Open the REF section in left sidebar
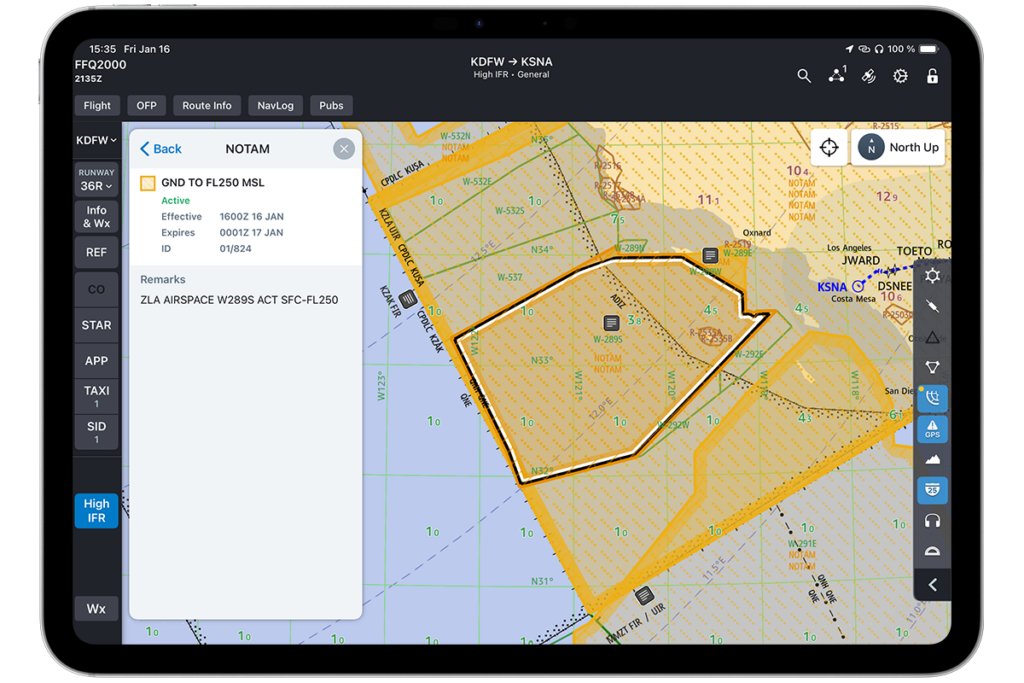Screen dimensions: 1024x683 pyautogui.click(x=96, y=252)
